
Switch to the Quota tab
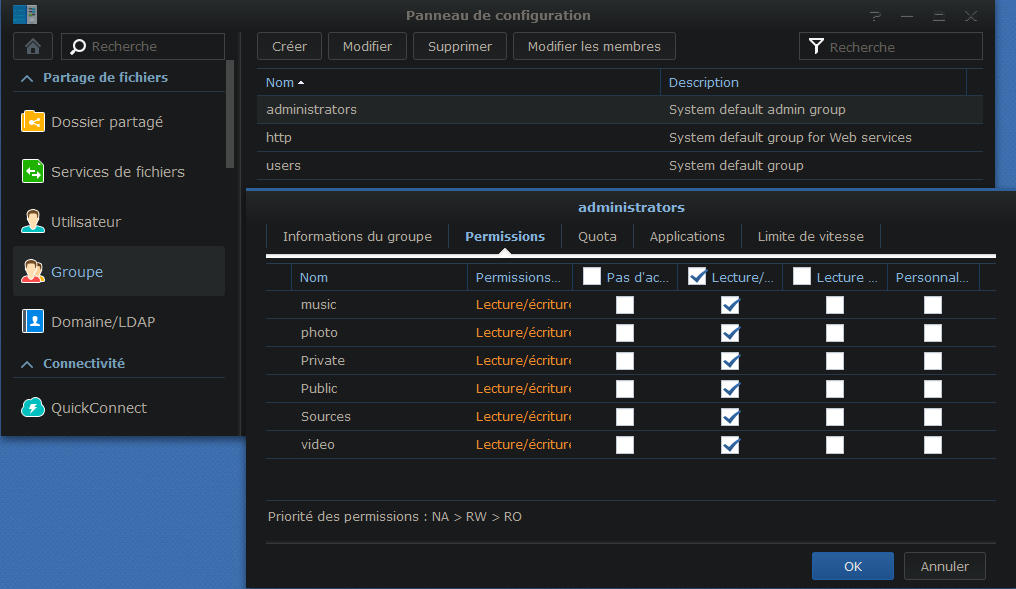coord(597,237)
